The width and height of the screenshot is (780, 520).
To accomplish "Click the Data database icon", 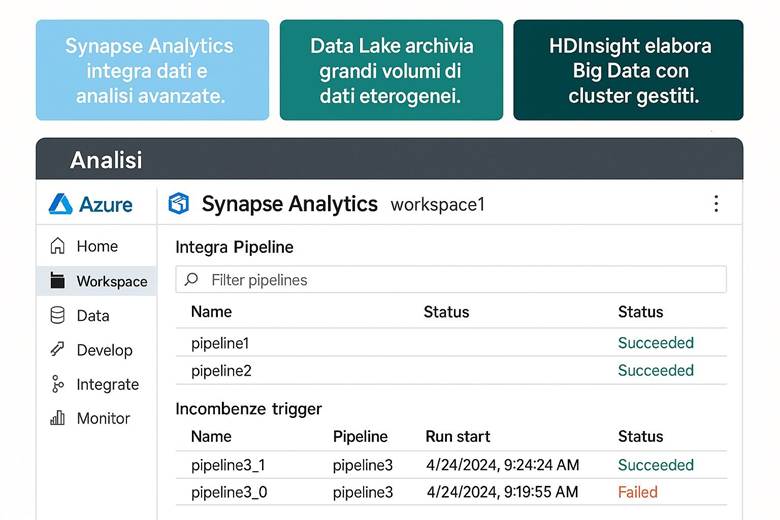I will pyautogui.click(x=57, y=315).
